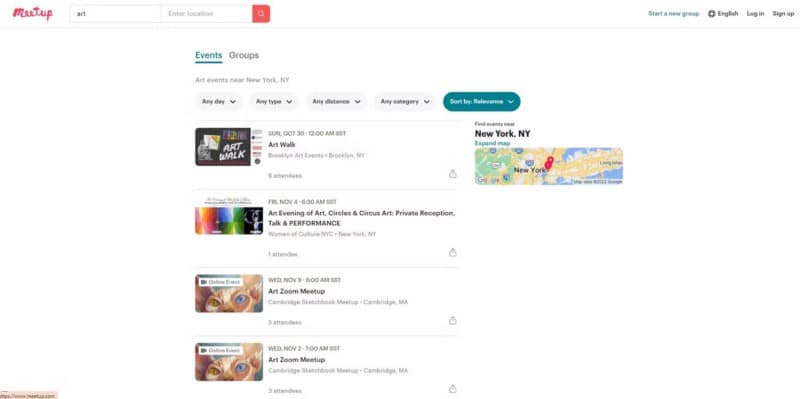Click the Sign up link
Image resolution: width=800 pixels, height=399 pixels.
pos(783,14)
